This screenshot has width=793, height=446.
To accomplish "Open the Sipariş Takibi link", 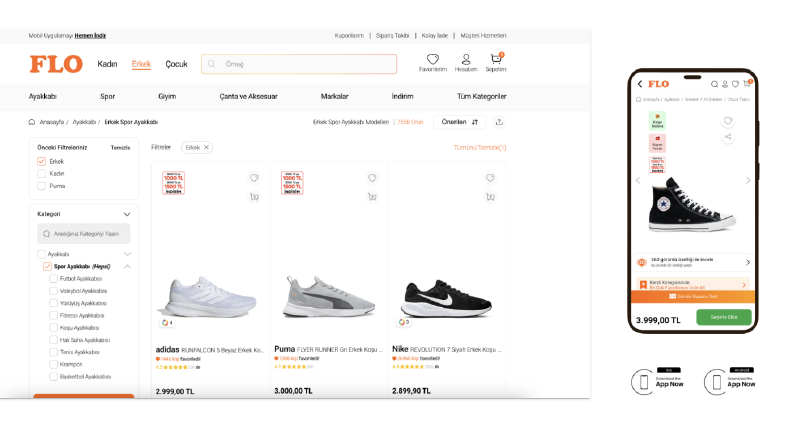I will coord(392,35).
